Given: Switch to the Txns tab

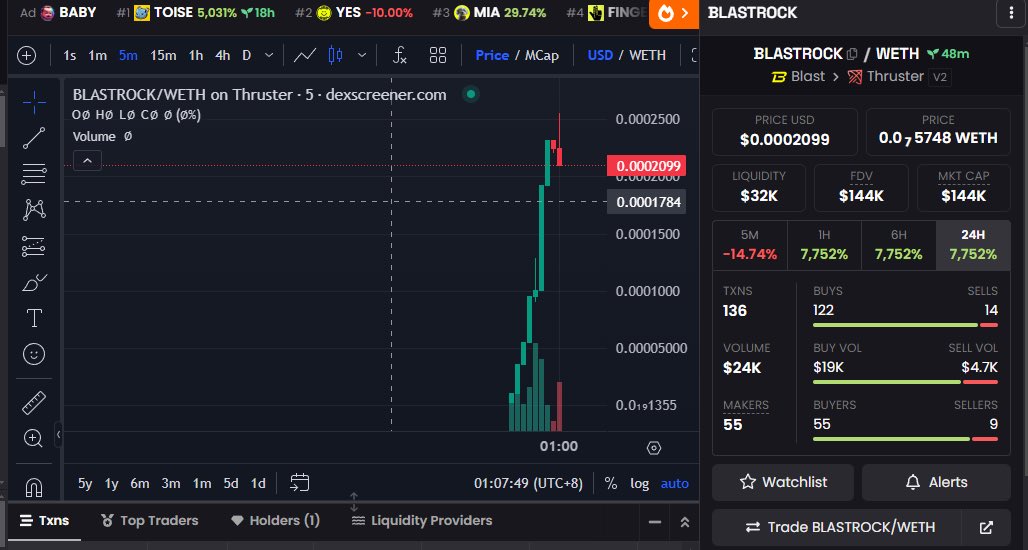Looking at the screenshot, I should (45, 521).
